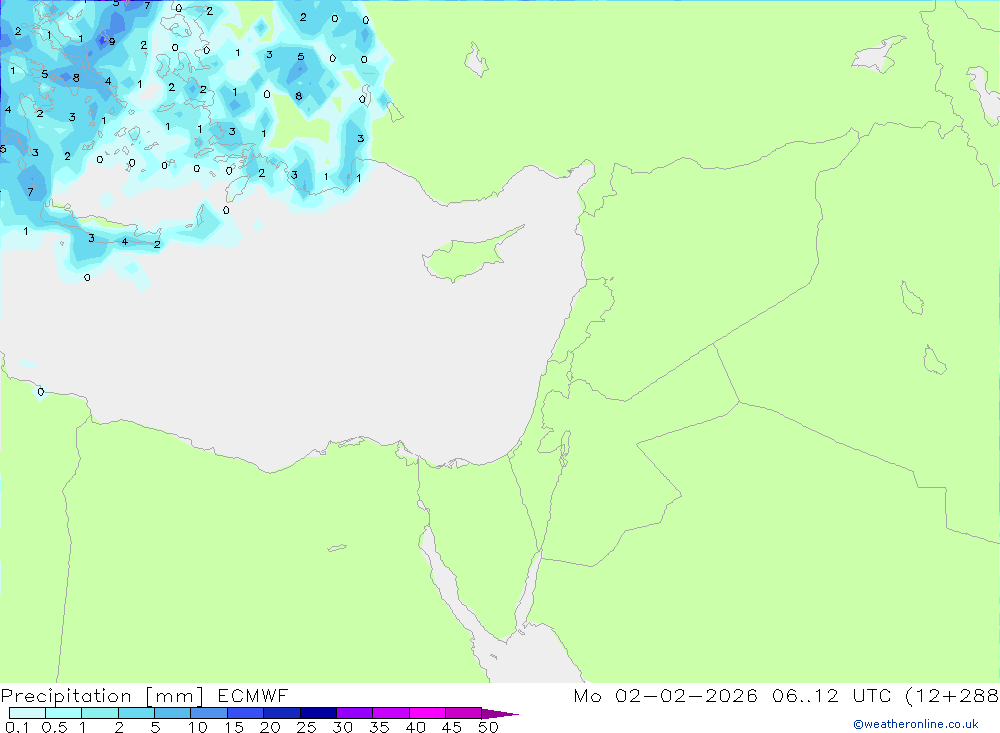1000x733 pixels.
Task: Pick the 0.1–0.5 mm palest cyan swatch
Action: 27,713
